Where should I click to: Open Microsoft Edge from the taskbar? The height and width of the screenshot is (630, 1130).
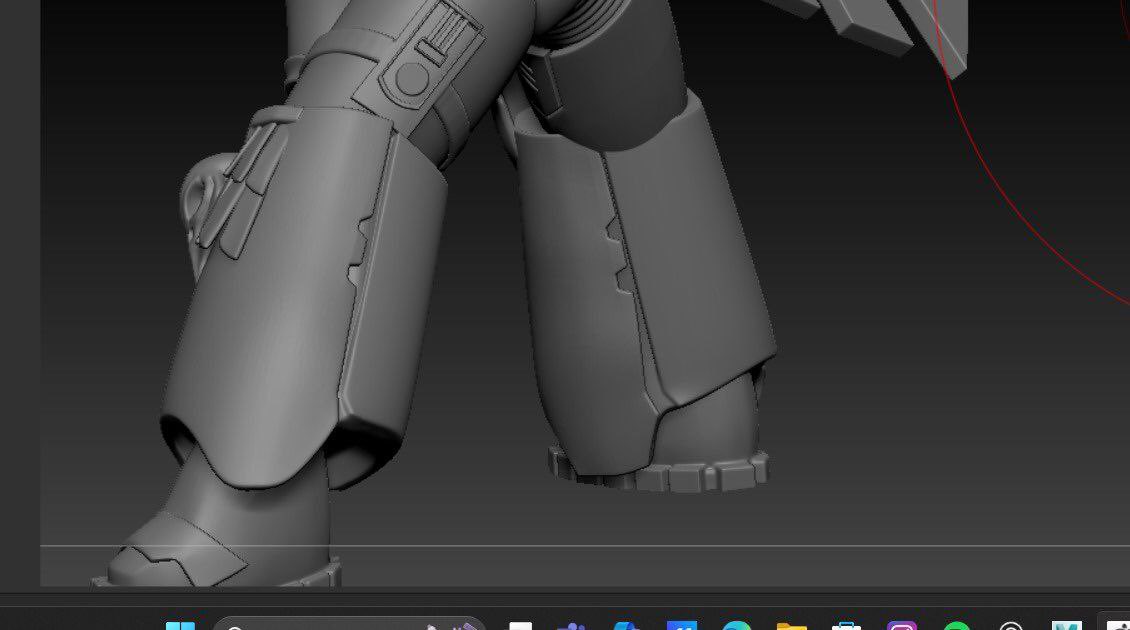click(x=737, y=625)
